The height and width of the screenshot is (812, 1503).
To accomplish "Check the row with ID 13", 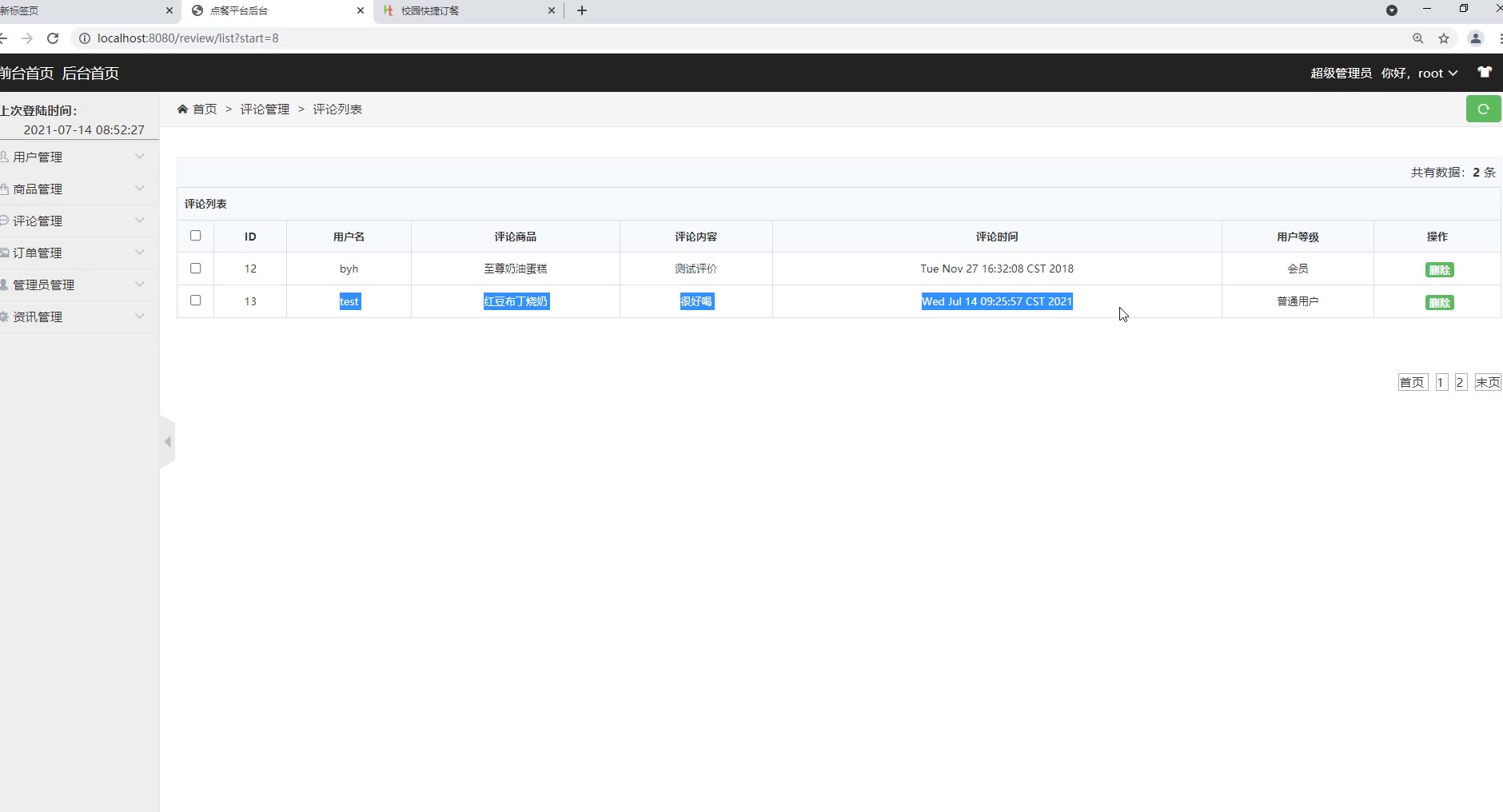I will [195, 300].
